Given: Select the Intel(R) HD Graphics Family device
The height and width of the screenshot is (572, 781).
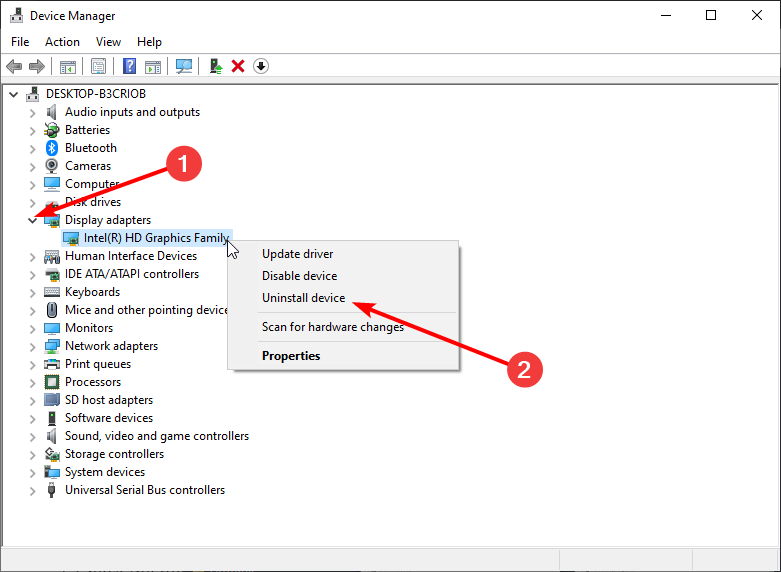Looking at the screenshot, I should [x=156, y=238].
